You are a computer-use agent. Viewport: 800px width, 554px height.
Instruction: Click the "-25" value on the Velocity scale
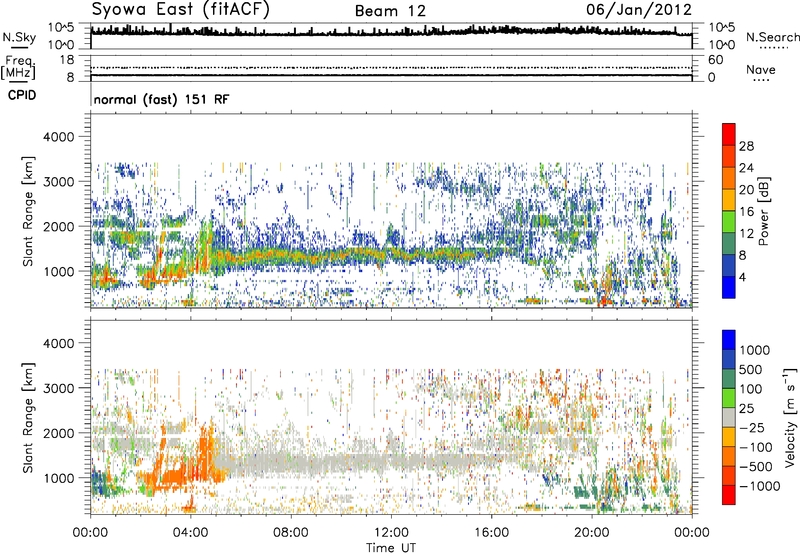752,428
